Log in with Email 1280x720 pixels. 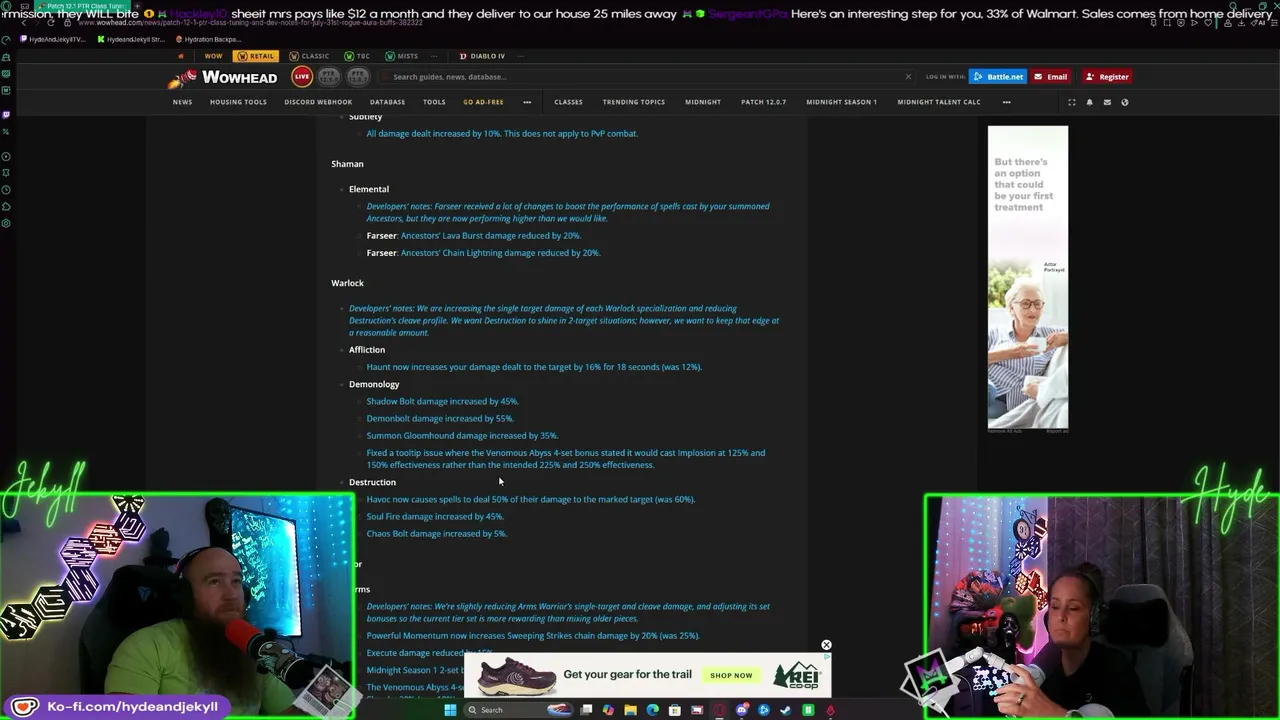(x=1050, y=77)
